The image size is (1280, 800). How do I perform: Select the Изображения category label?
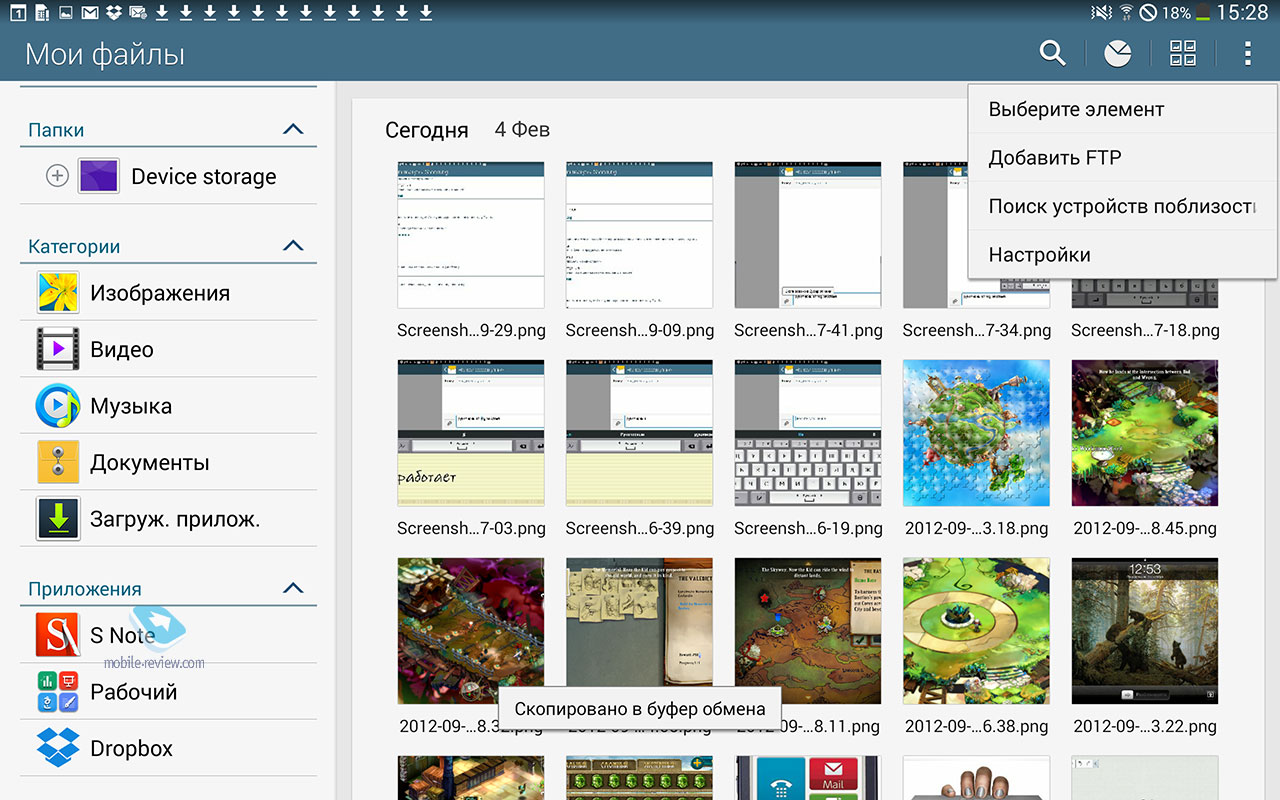[x=160, y=293]
